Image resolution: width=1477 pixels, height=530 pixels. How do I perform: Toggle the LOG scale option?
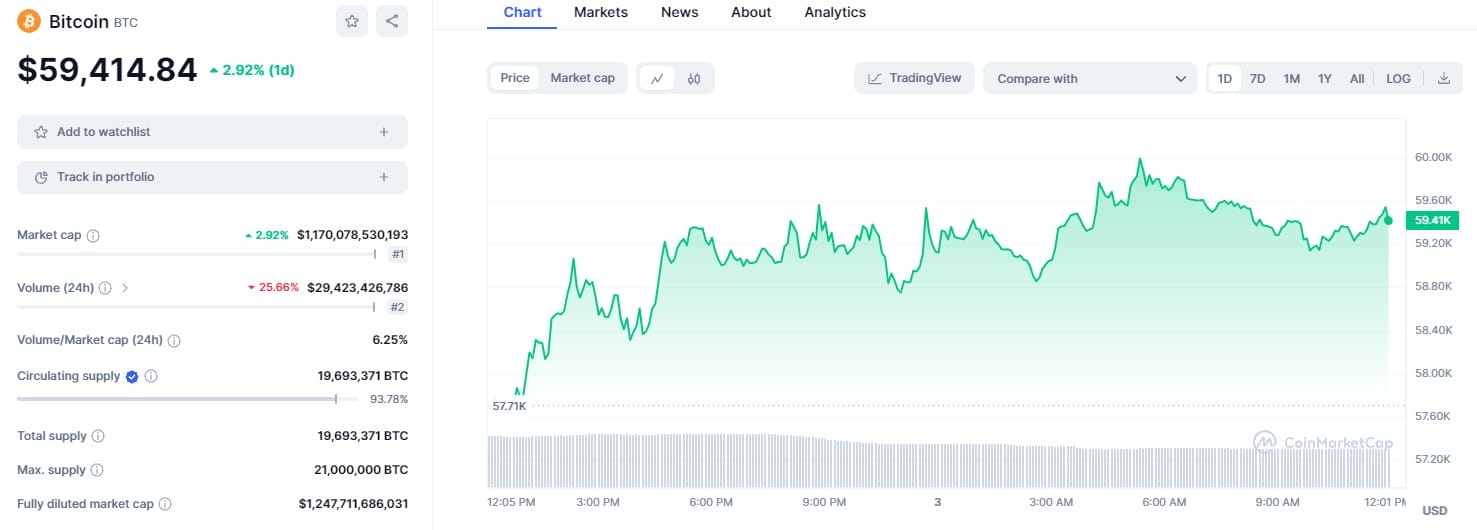1398,78
